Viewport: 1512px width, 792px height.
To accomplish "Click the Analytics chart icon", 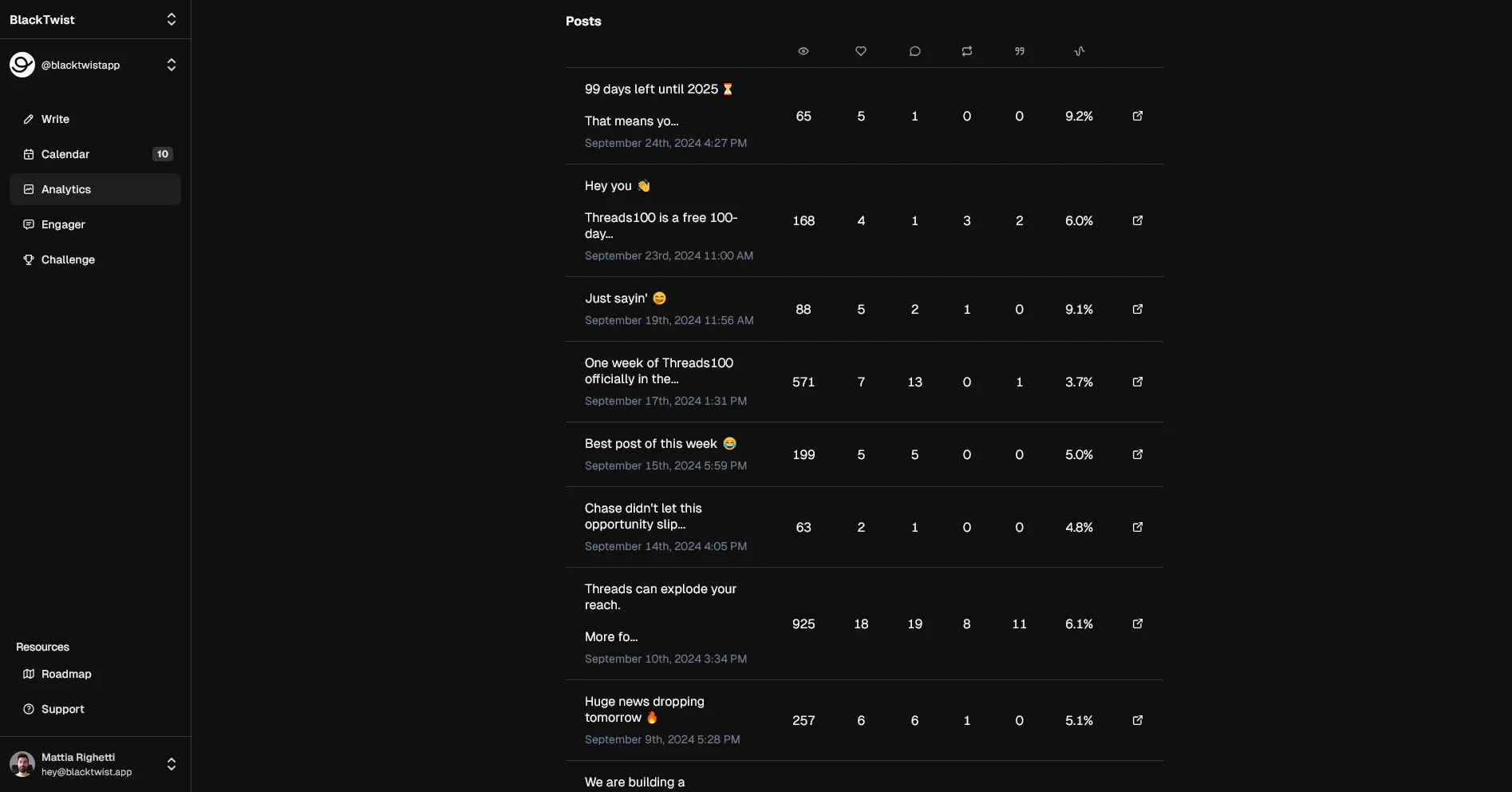I will [x=29, y=189].
